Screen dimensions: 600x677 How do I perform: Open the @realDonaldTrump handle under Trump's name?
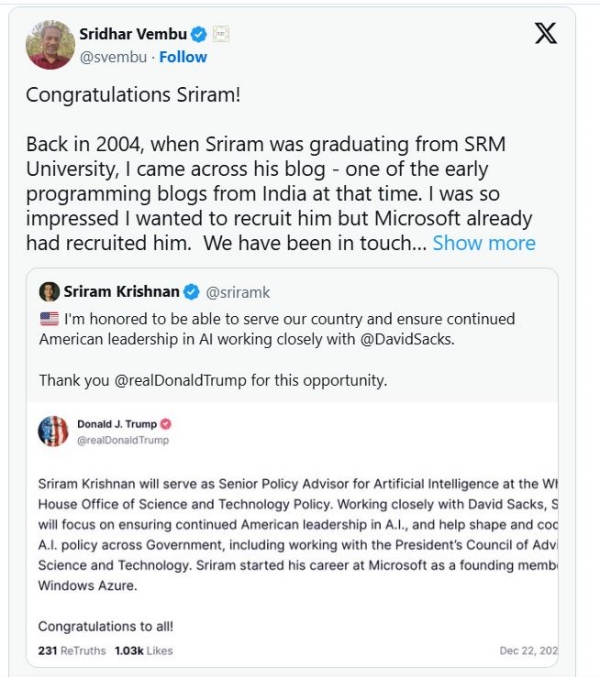click(123, 440)
